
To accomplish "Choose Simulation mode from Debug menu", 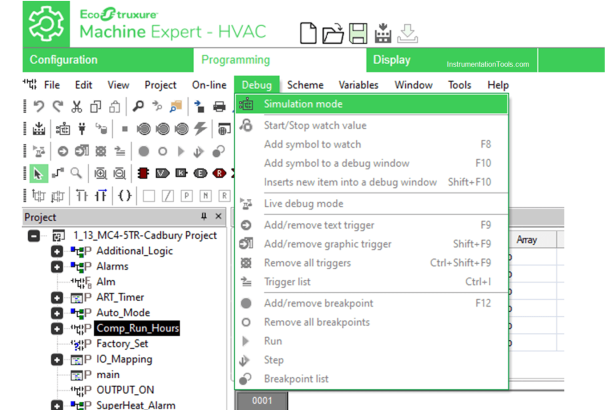I will tap(303, 104).
